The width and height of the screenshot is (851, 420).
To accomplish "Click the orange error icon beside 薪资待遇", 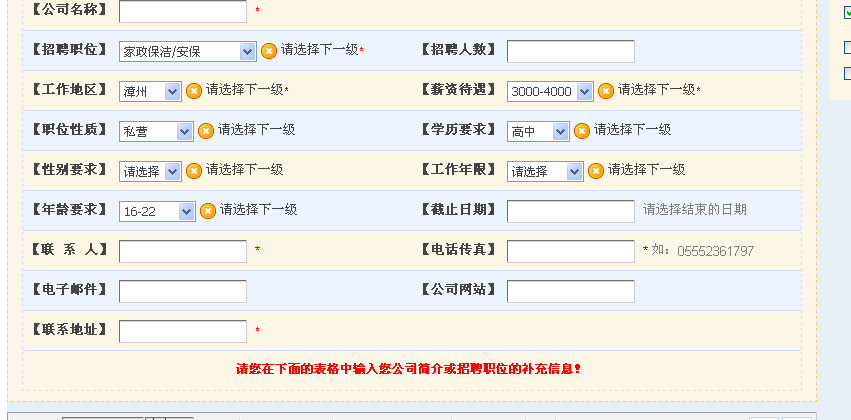I will (606, 91).
